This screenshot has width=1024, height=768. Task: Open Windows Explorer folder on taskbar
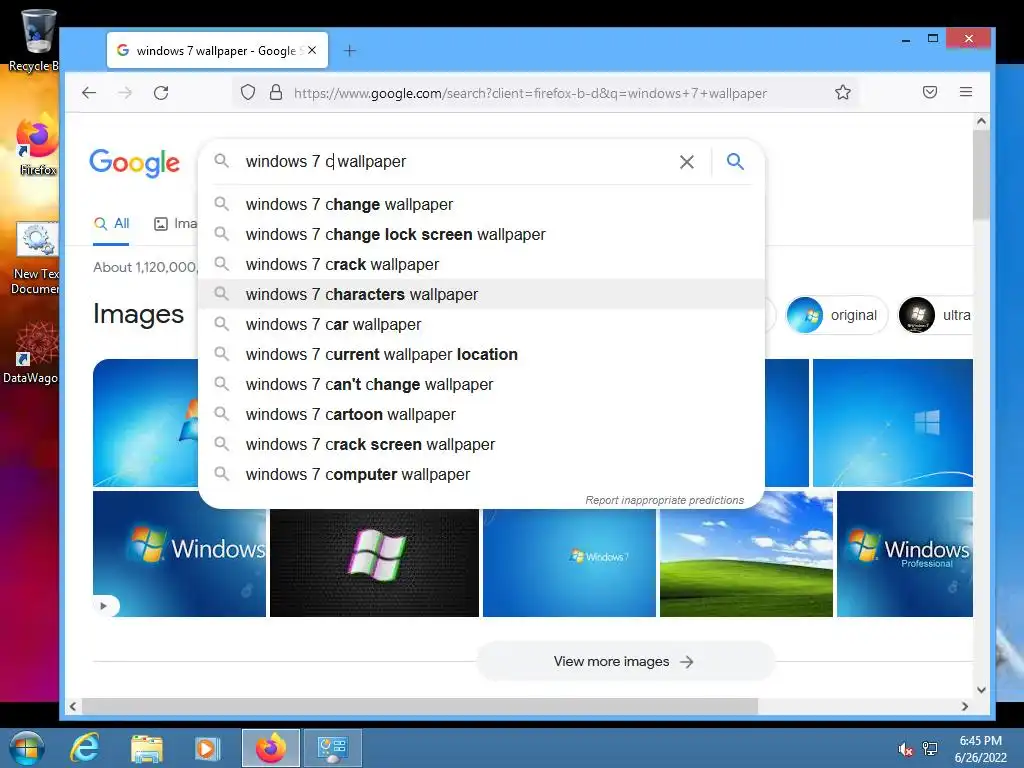146,748
